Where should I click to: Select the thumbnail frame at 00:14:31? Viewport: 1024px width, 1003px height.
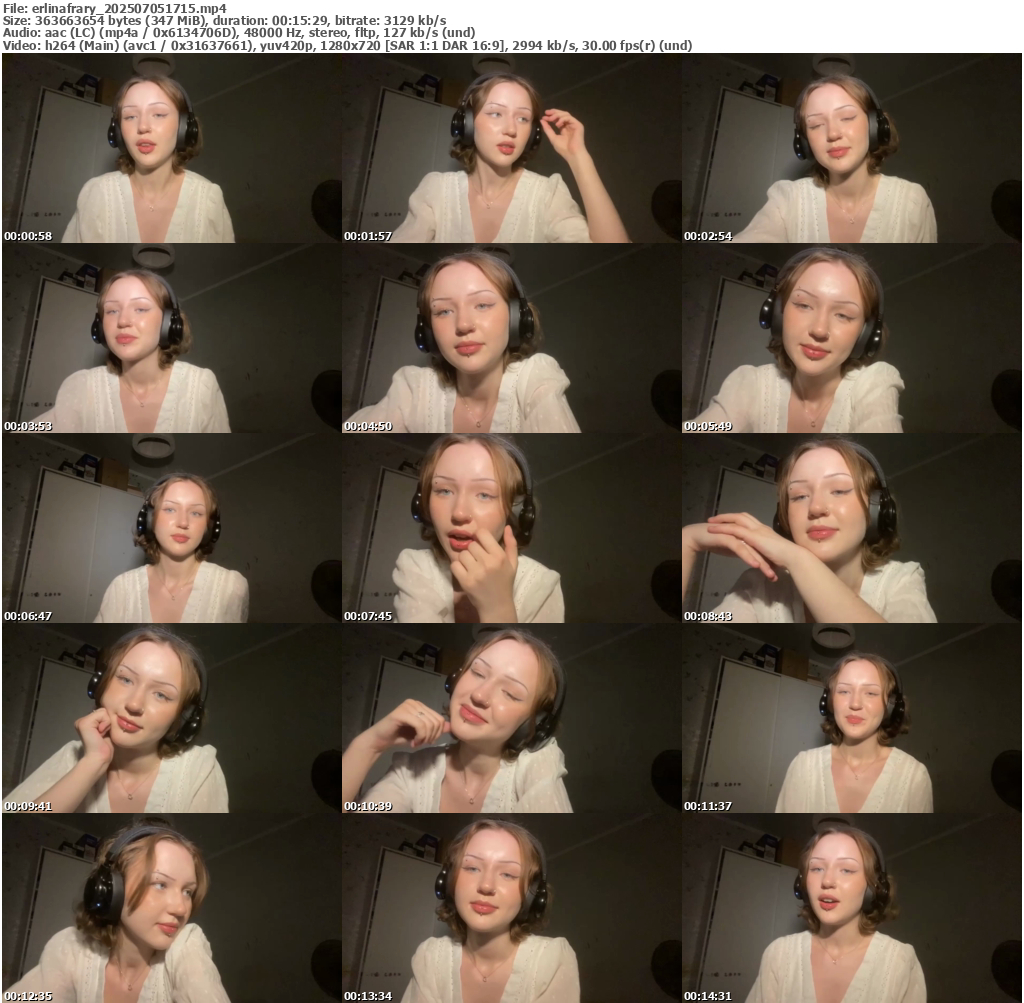pos(852,908)
